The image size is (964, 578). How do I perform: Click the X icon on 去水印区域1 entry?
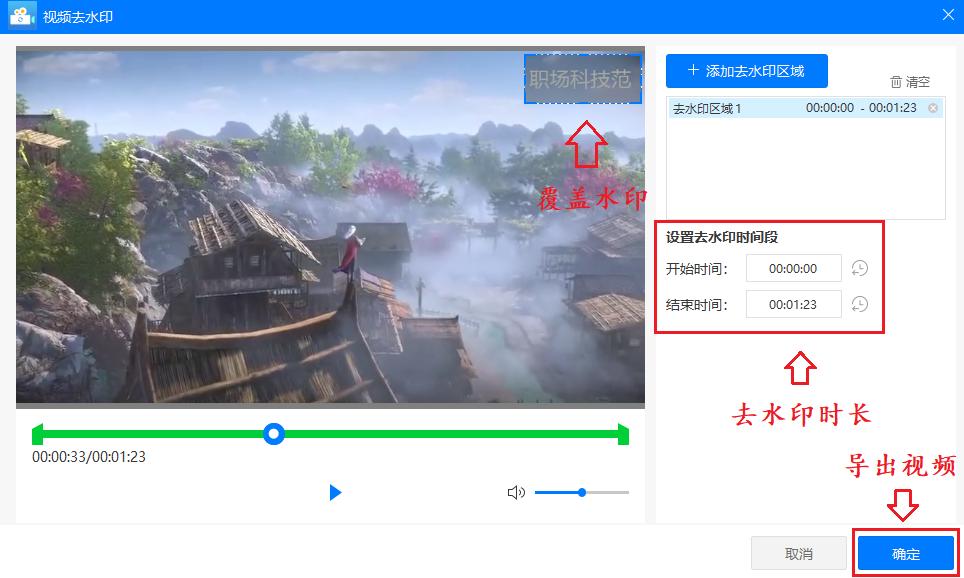pyautogui.click(x=931, y=108)
